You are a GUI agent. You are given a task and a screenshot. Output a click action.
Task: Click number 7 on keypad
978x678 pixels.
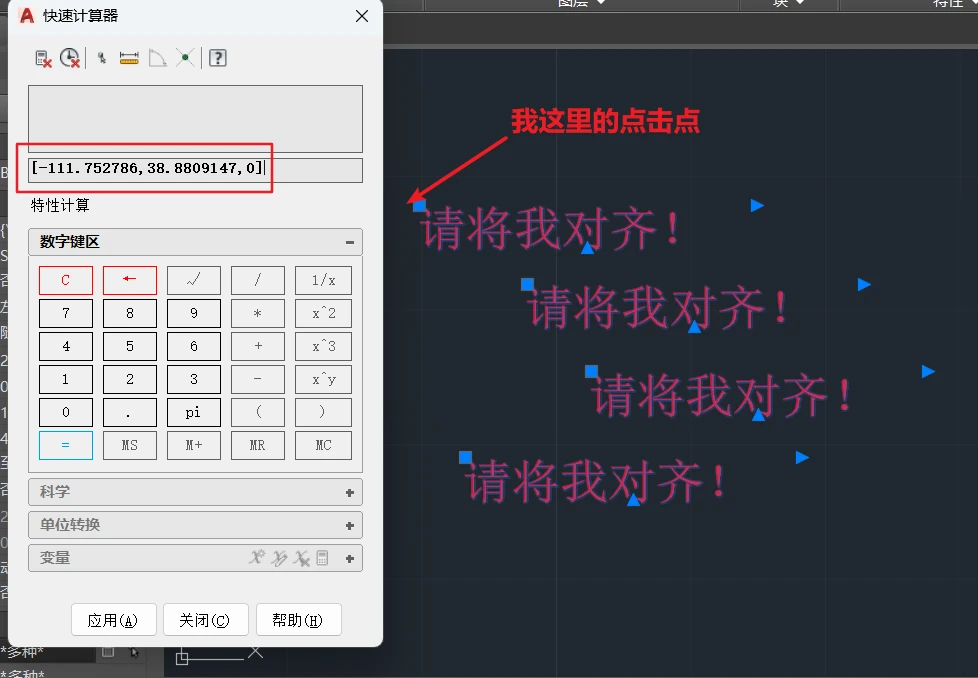(x=65, y=313)
